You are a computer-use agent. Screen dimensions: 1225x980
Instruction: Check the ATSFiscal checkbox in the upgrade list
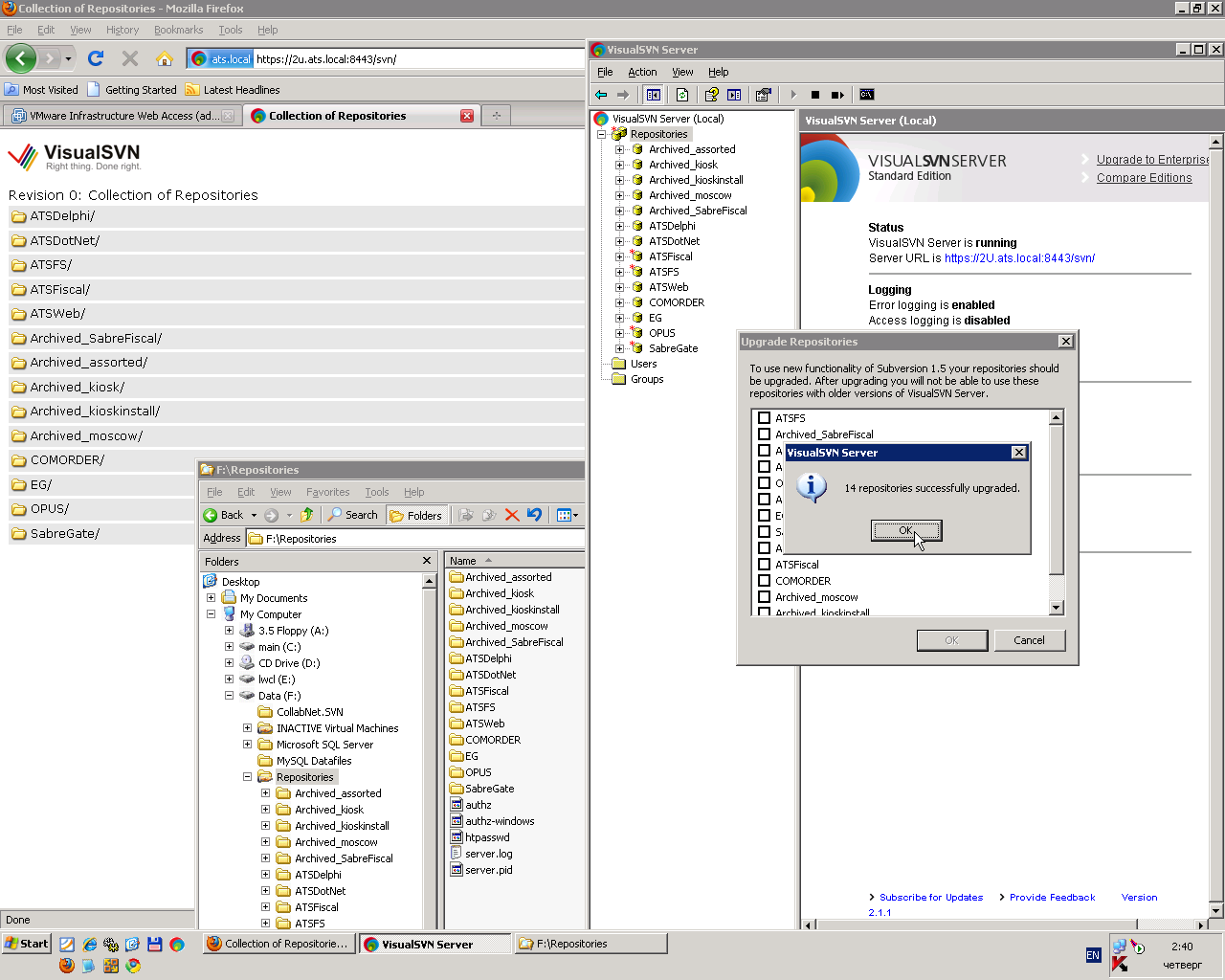coord(764,565)
